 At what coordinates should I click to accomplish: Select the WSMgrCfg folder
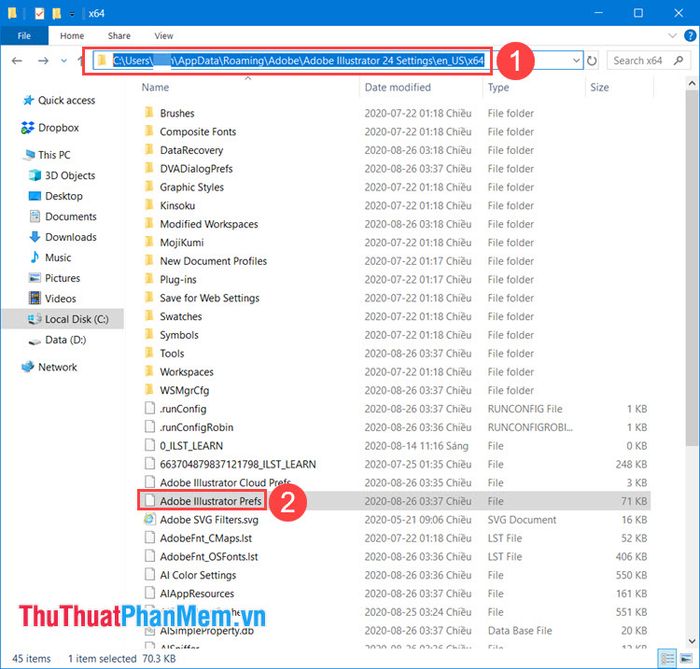(x=184, y=391)
